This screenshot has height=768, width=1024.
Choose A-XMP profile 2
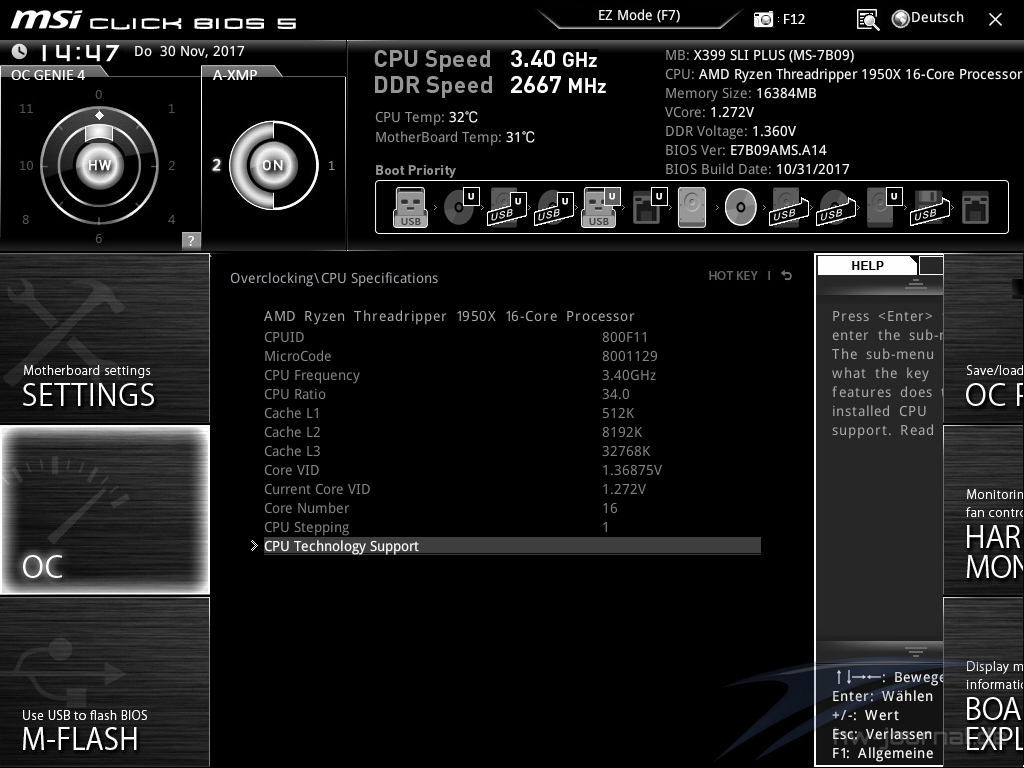point(216,165)
